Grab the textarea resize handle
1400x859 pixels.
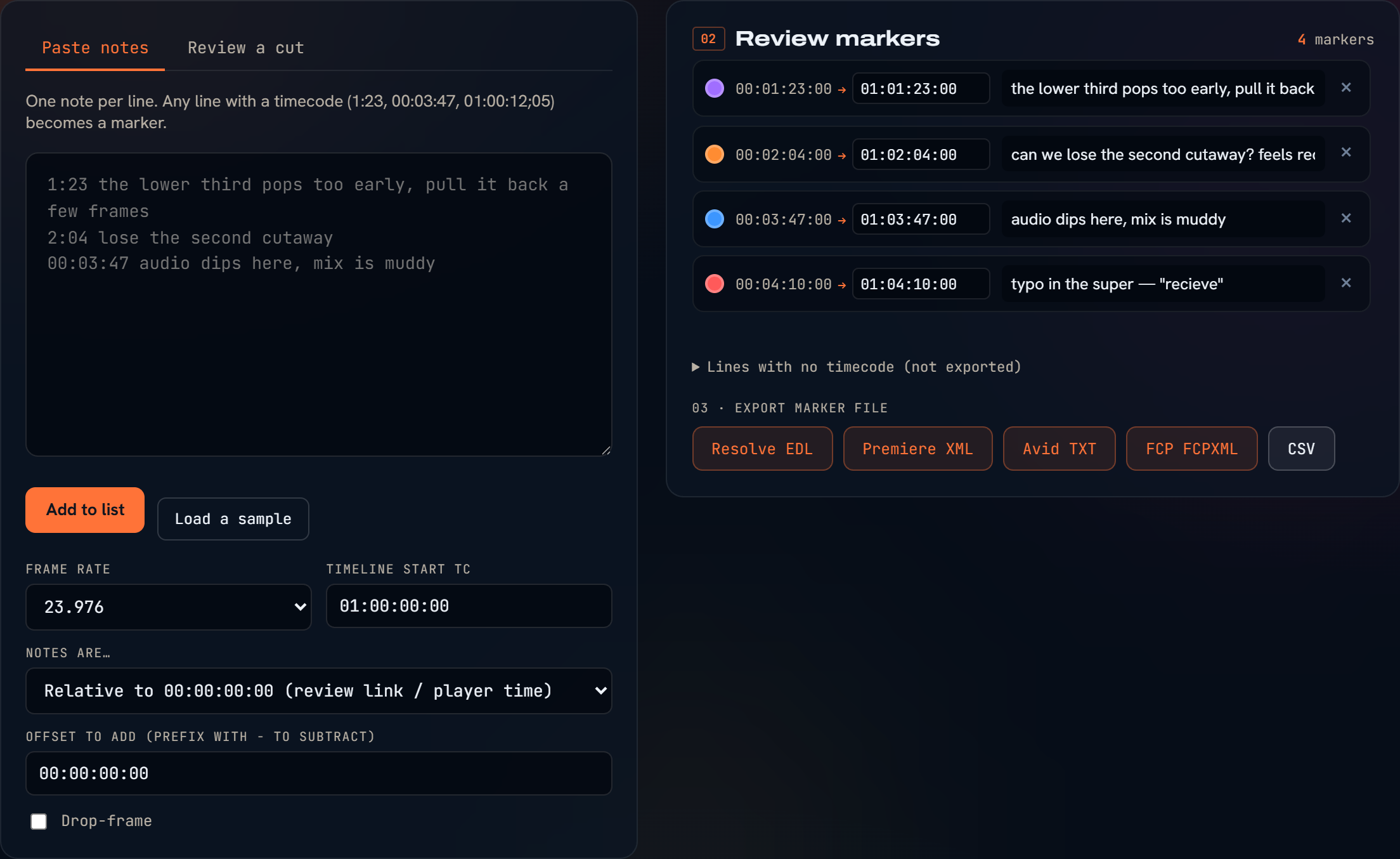coord(606,450)
